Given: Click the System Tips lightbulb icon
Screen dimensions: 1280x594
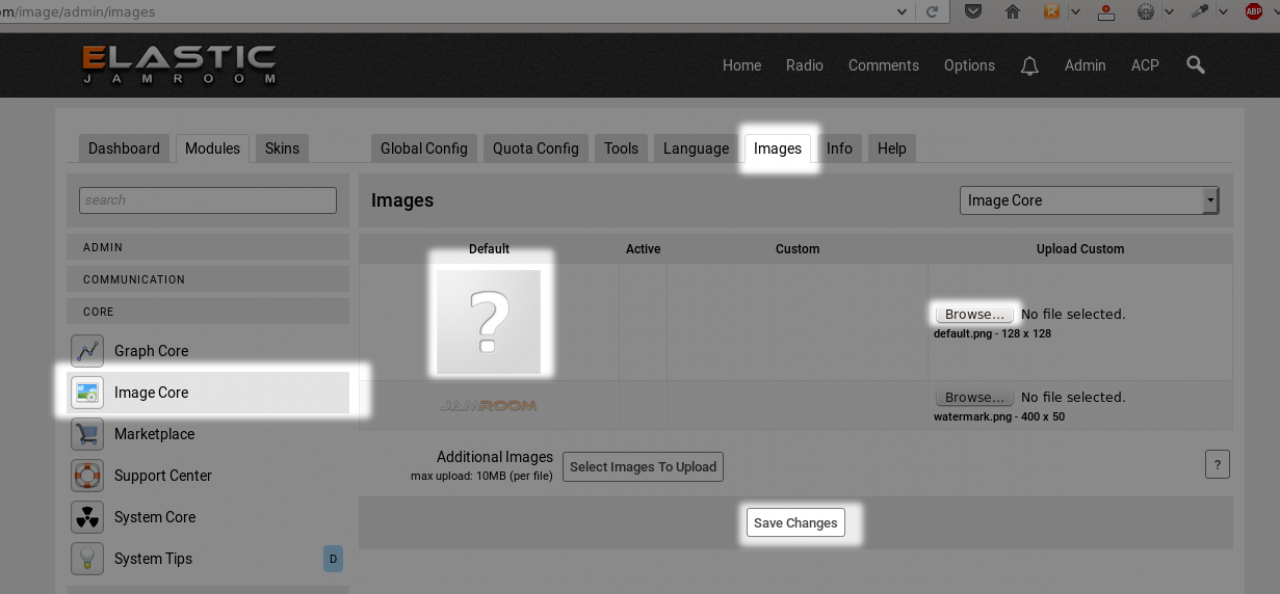Looking at the screenshot, I should [x=87, y=559].
